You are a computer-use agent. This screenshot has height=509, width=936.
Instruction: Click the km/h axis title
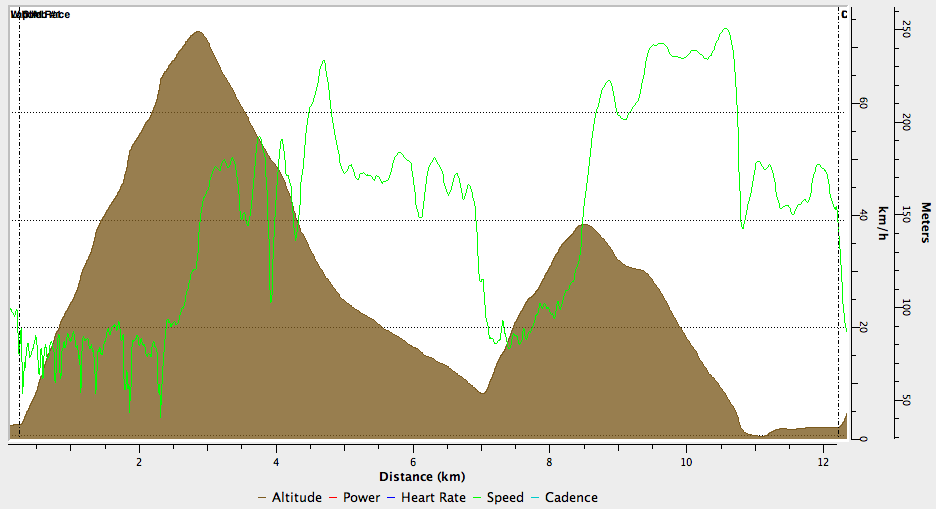pyautogui.click(x=883, y=223)
